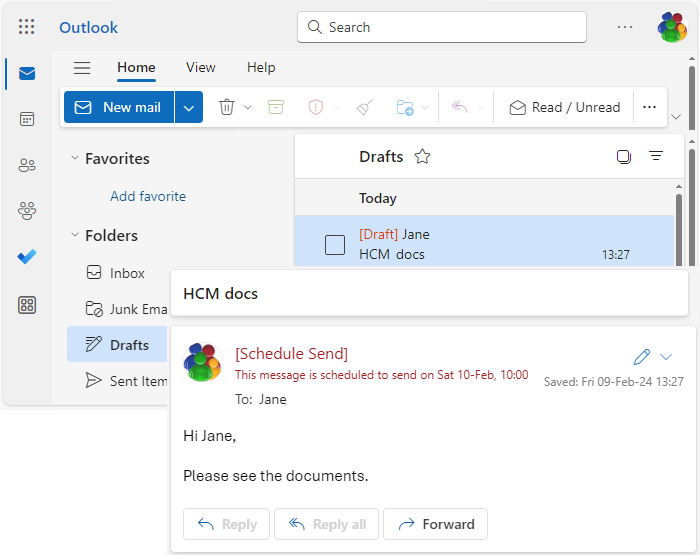Open the header more options ellipsis
Viewport: 700px width, 555px height.
(x=625, y=27)
